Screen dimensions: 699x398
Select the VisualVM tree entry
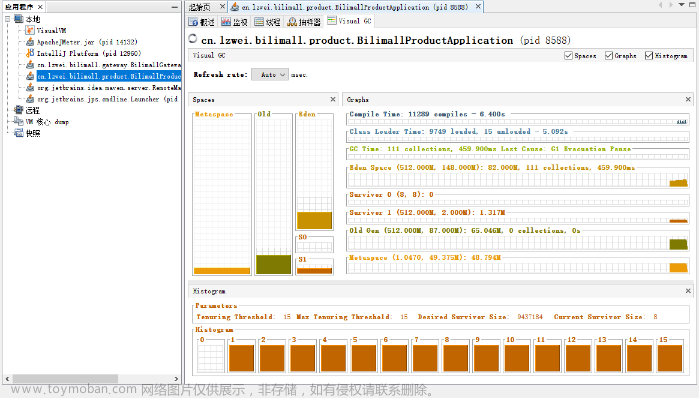pyautogui.click(x=51, y=30)
